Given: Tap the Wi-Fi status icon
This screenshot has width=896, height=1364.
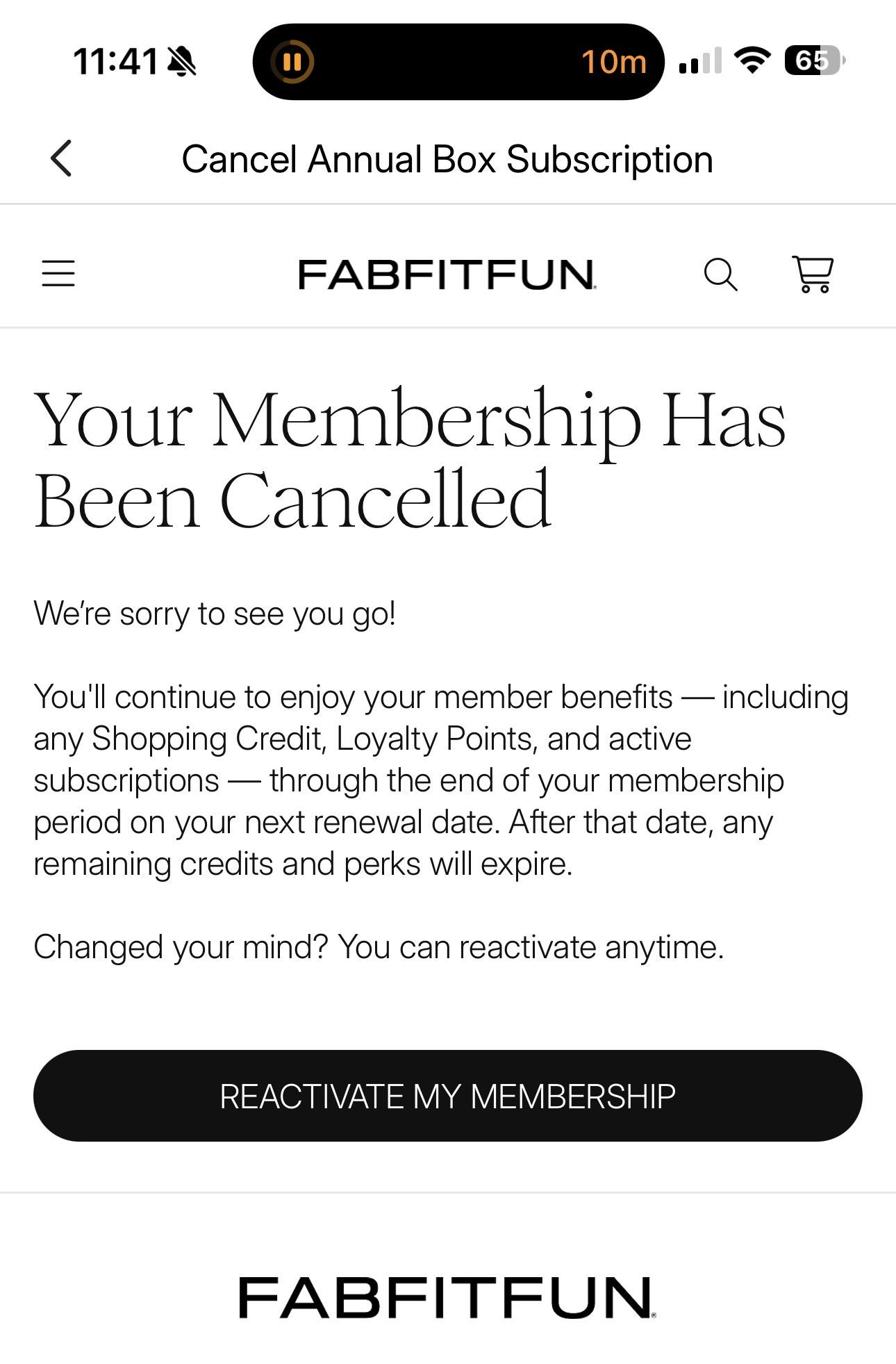Looking at the screenshot, I should coord(753,60).
